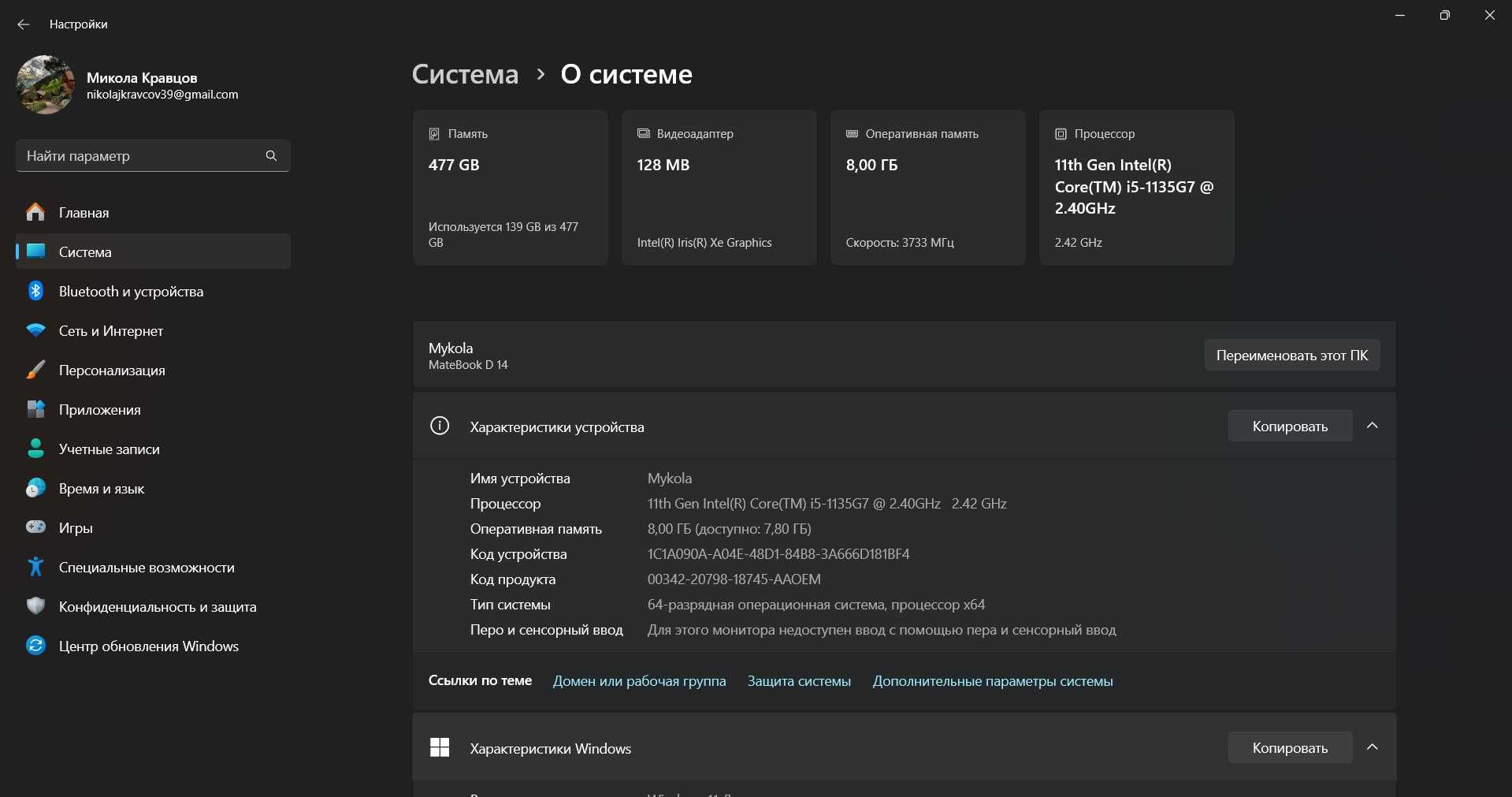Screen dimensions: 1512x797
Task: Copy the device specifications
Action: pyautogui.click(x=1290, y=426)
